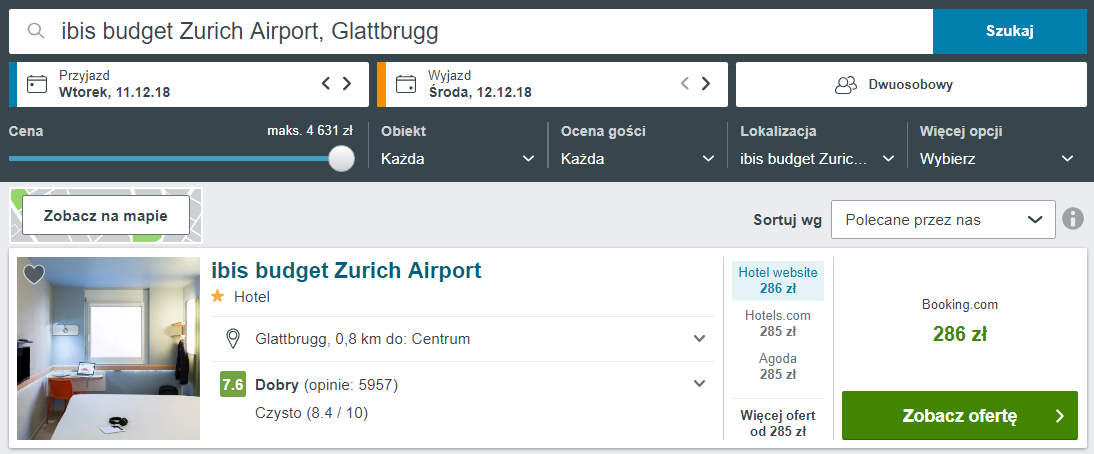This screenshot has height=454, width=1094.
Task: Open the Sortuj wg sort dropdown
Action: [x=943, y=220]
